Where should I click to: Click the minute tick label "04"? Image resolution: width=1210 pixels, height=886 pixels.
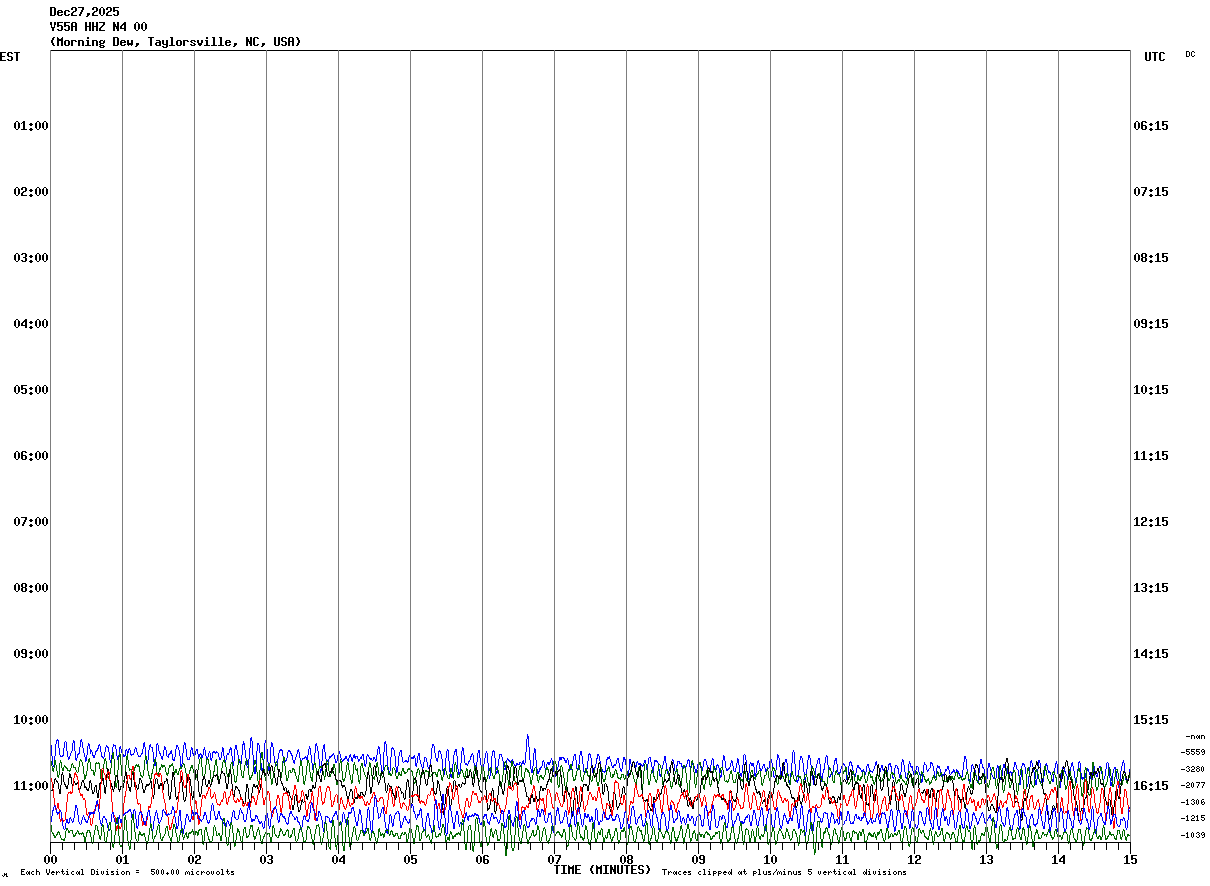coord(339,860)
